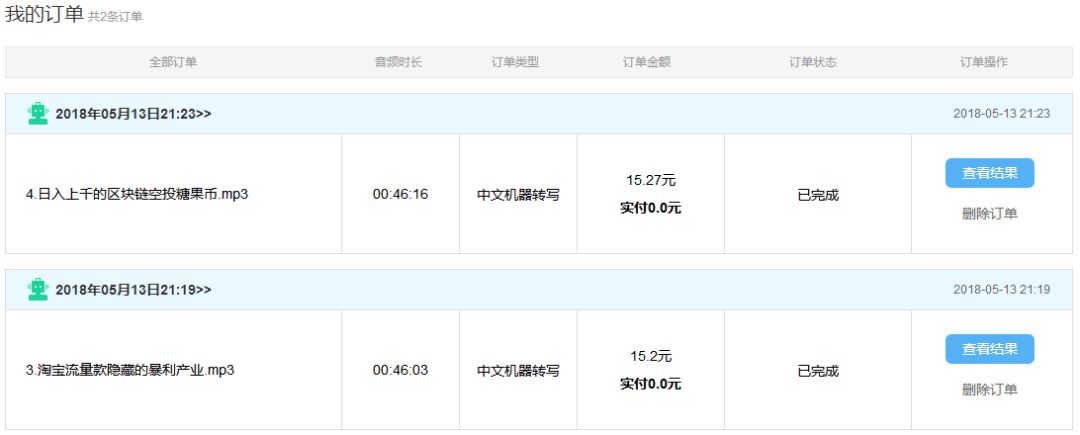Click amount 15.2元
This screenshot has height=435, width=1080.
coord(651,357)
